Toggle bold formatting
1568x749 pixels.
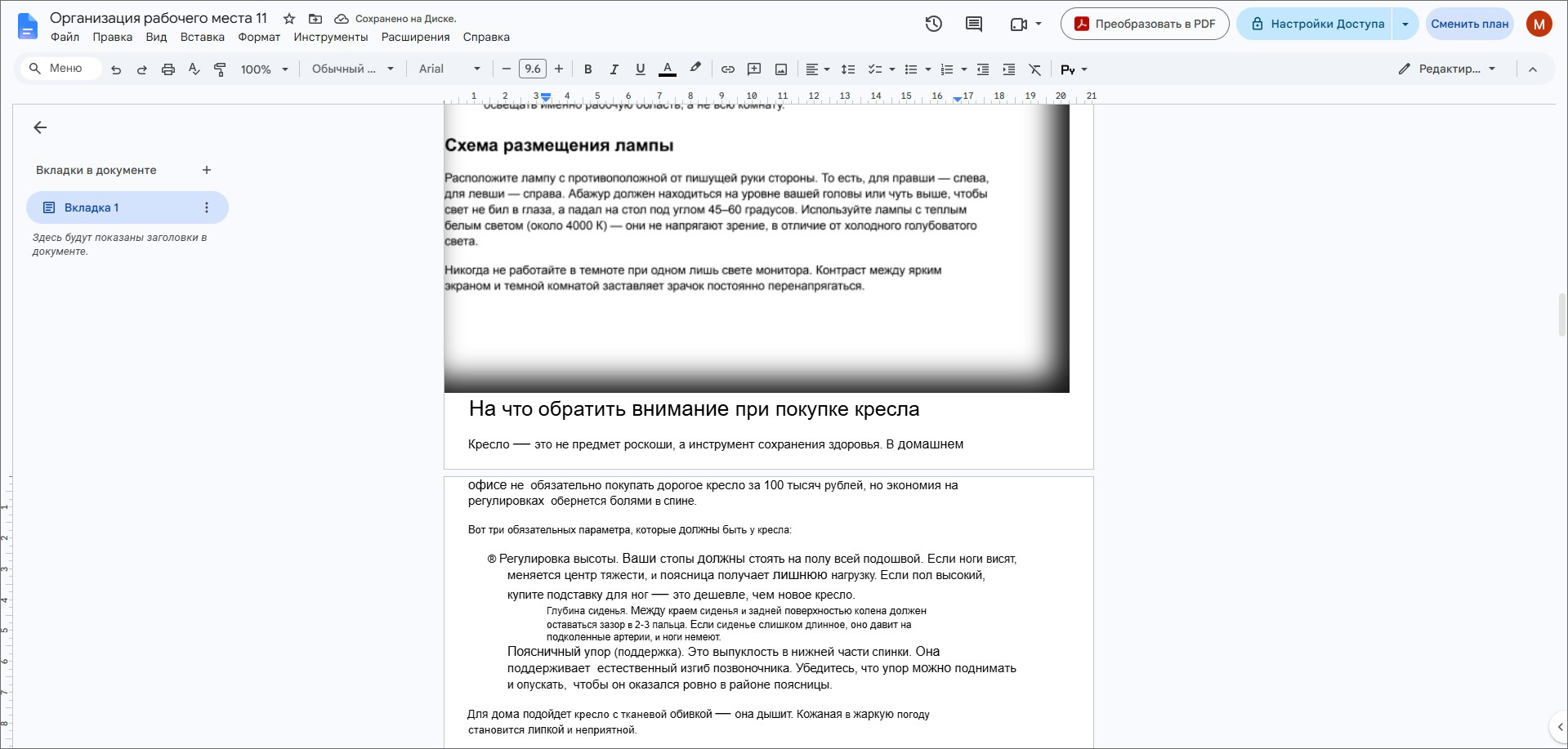point(587,69)
